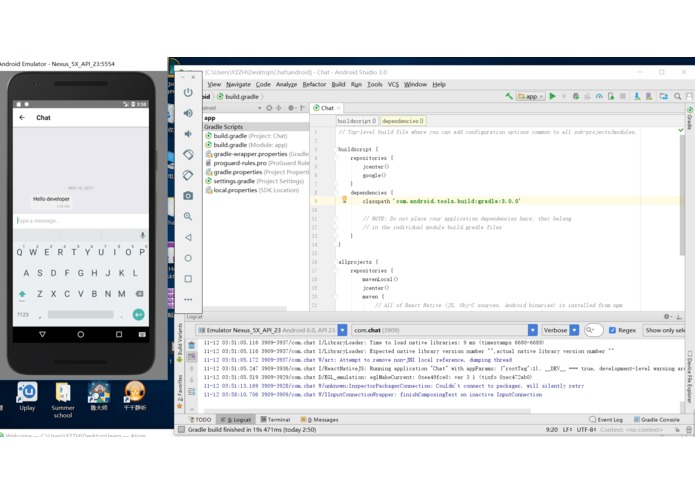Image resolution: width=695 pixels, height=494 pixels.
Task: Select build.gradle (Module: app) file
Action: click(x=250, y=145)
